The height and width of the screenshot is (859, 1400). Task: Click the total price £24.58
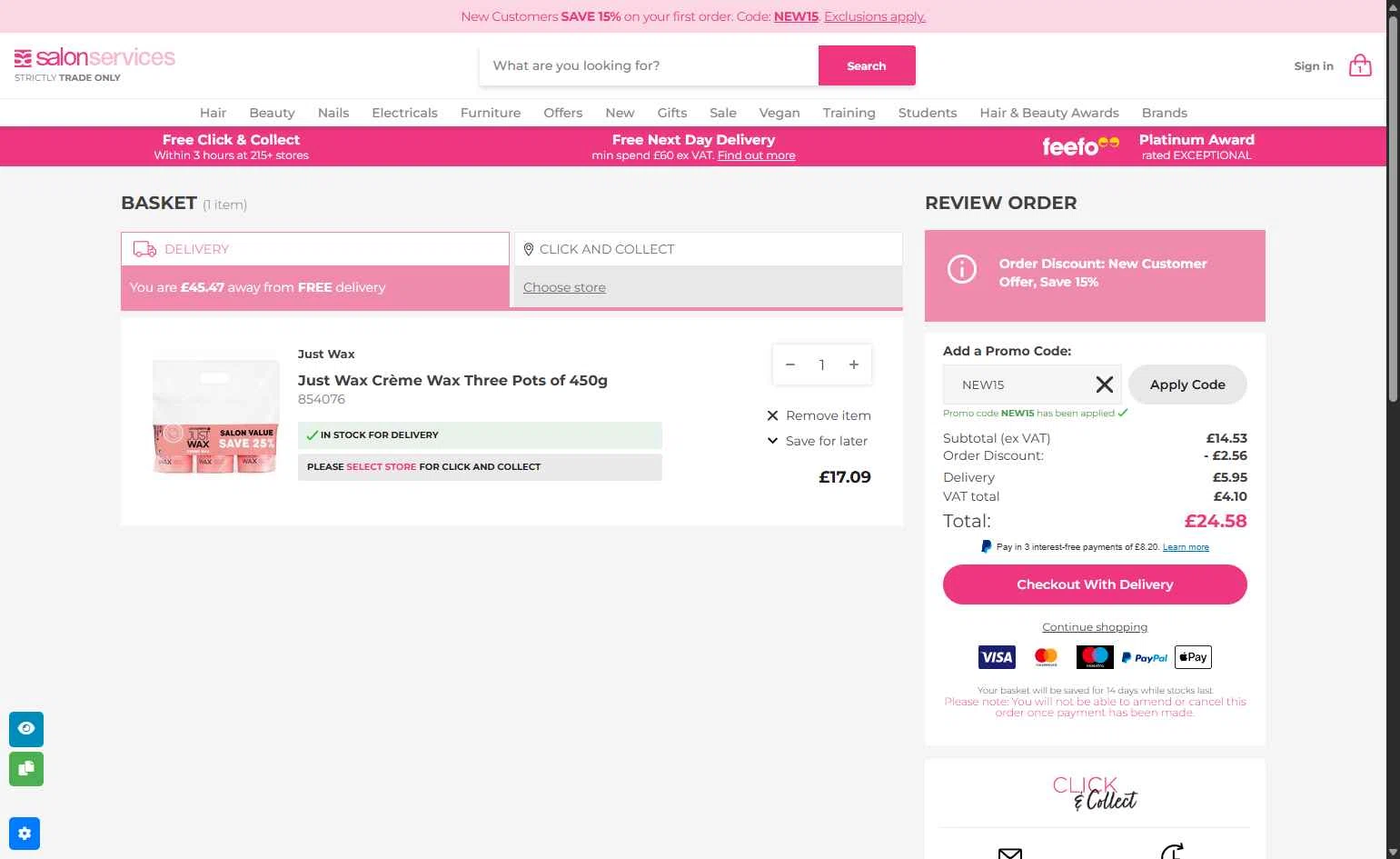(1216, 521)
